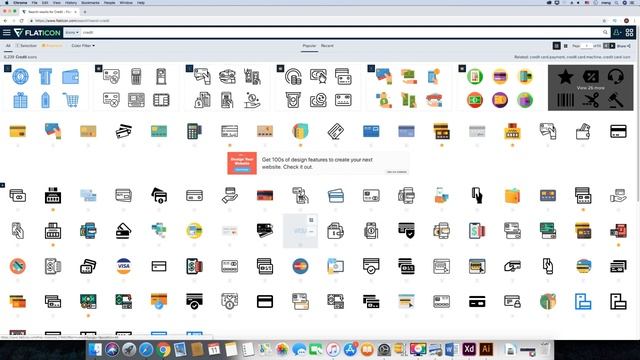Screen dimensions: 640x360
Task: Select the dark POS terminal icon in first row
Action: (194, 131)
